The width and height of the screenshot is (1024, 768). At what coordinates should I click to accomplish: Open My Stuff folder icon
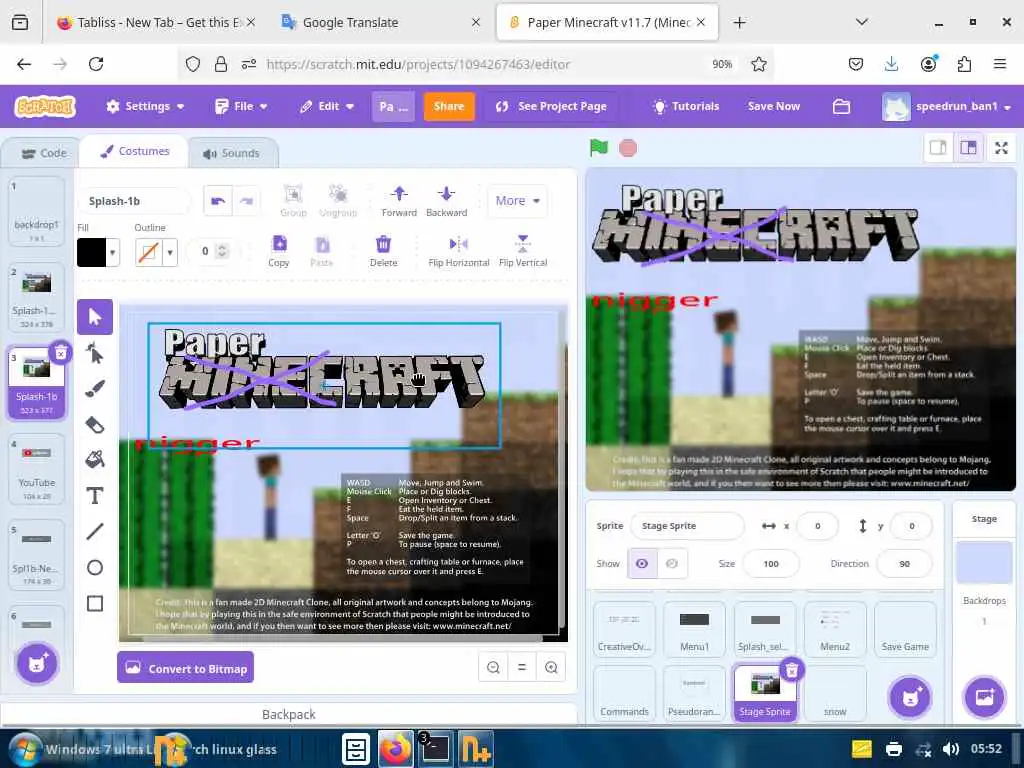pyautogui.click(x=841, y=106)
